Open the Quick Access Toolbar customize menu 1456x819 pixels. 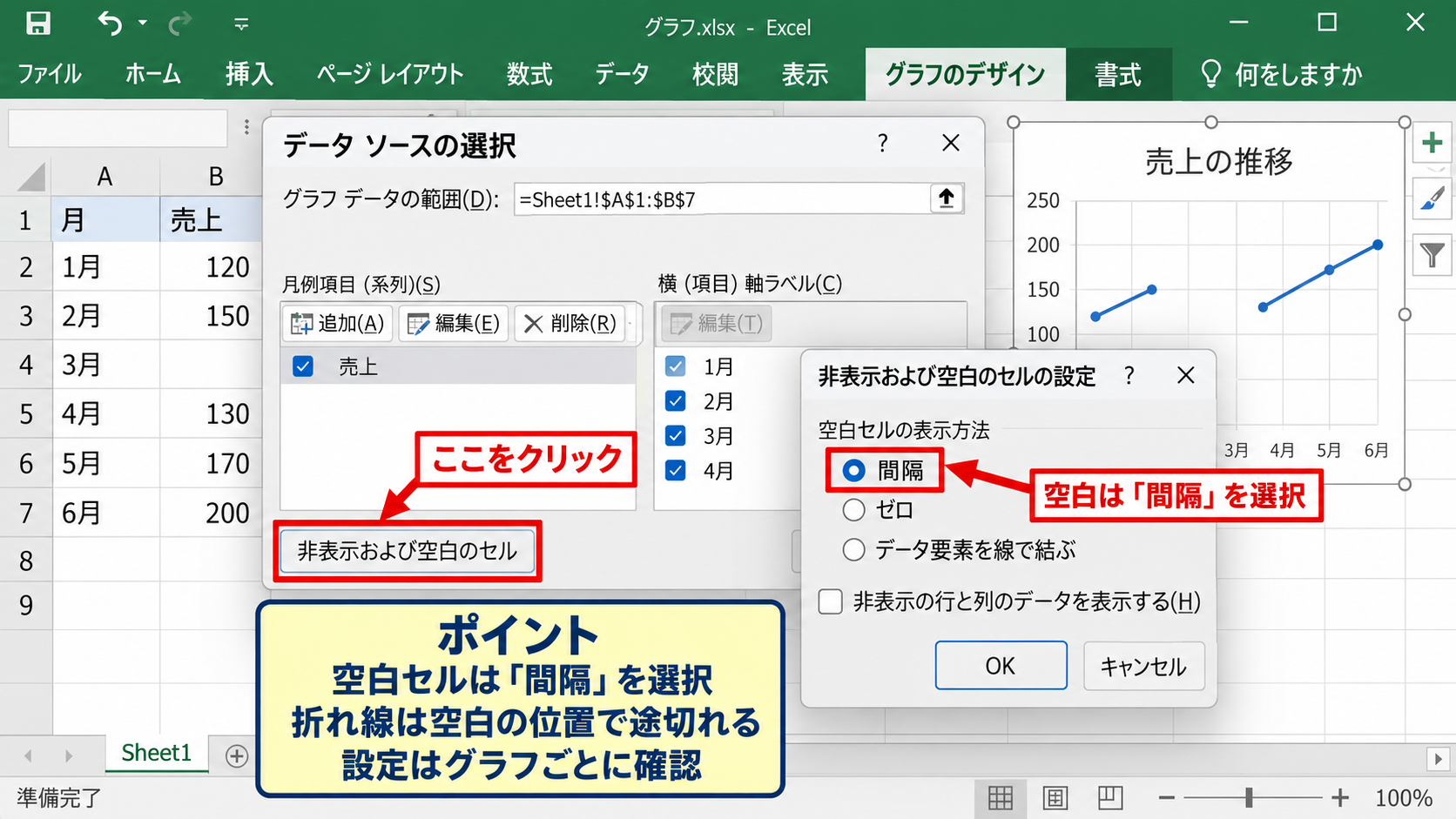(241, 24)
